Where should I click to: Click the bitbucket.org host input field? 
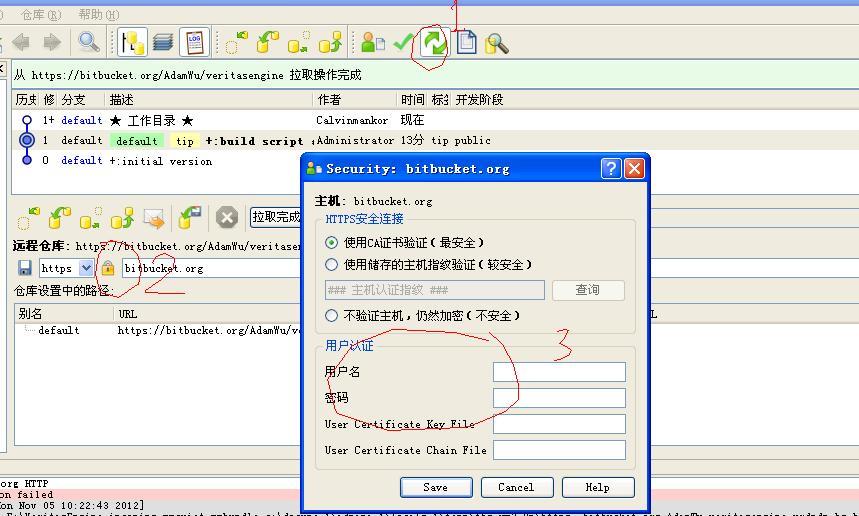211,268
